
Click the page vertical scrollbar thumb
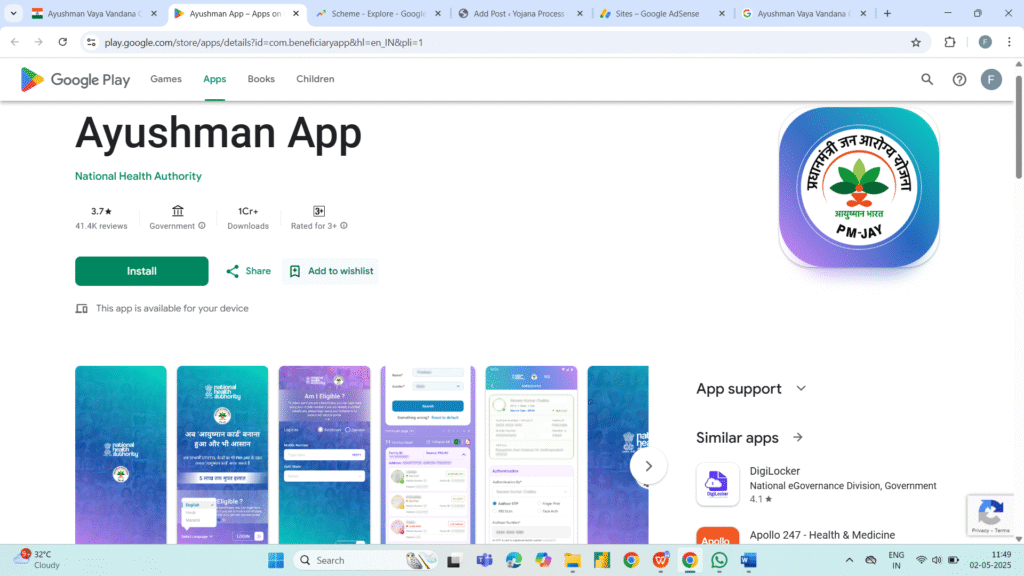point(1018,126)
